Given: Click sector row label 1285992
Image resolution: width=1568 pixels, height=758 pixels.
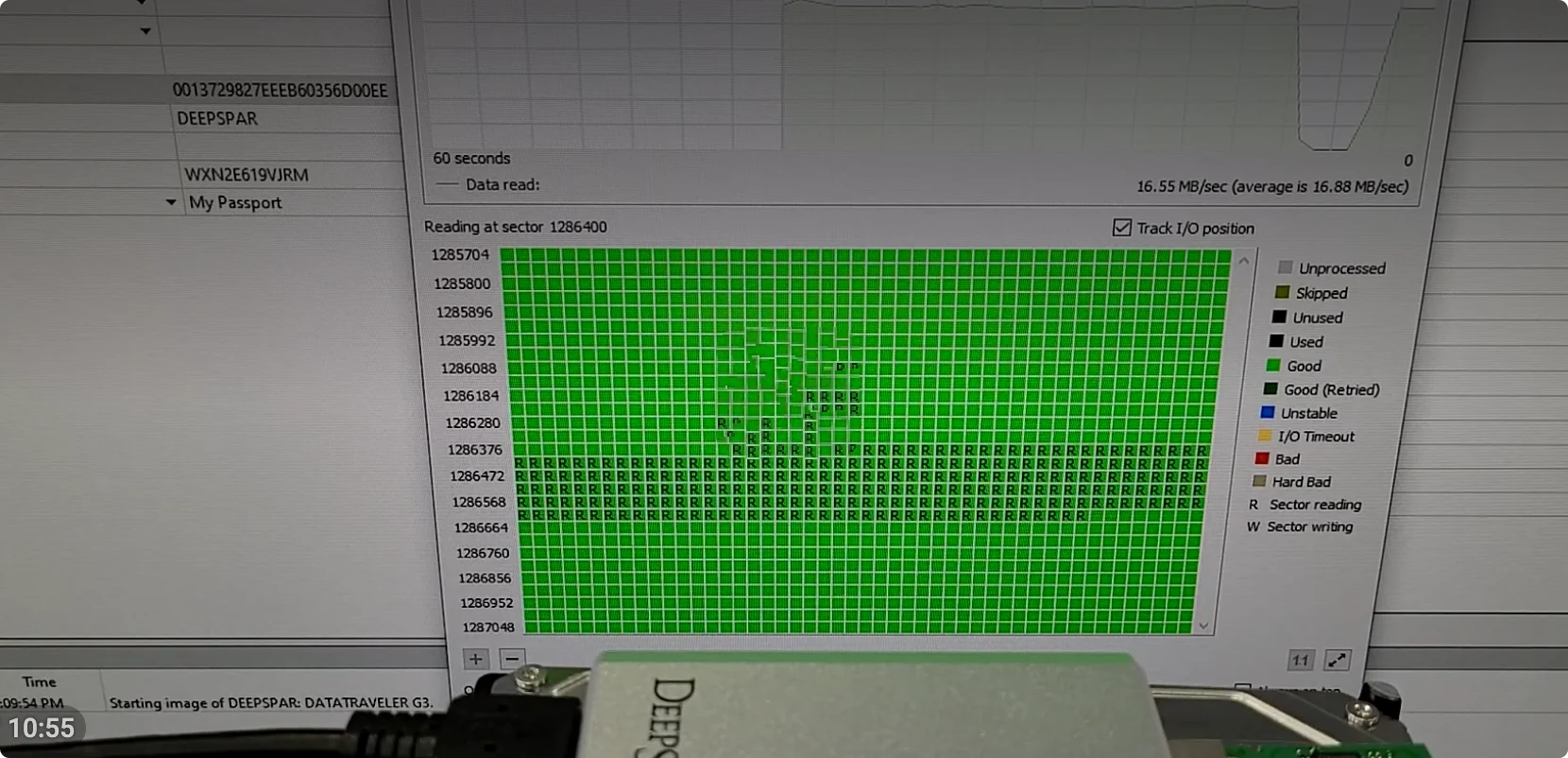Looking at the screenshot, I should [x=467, y=340].
